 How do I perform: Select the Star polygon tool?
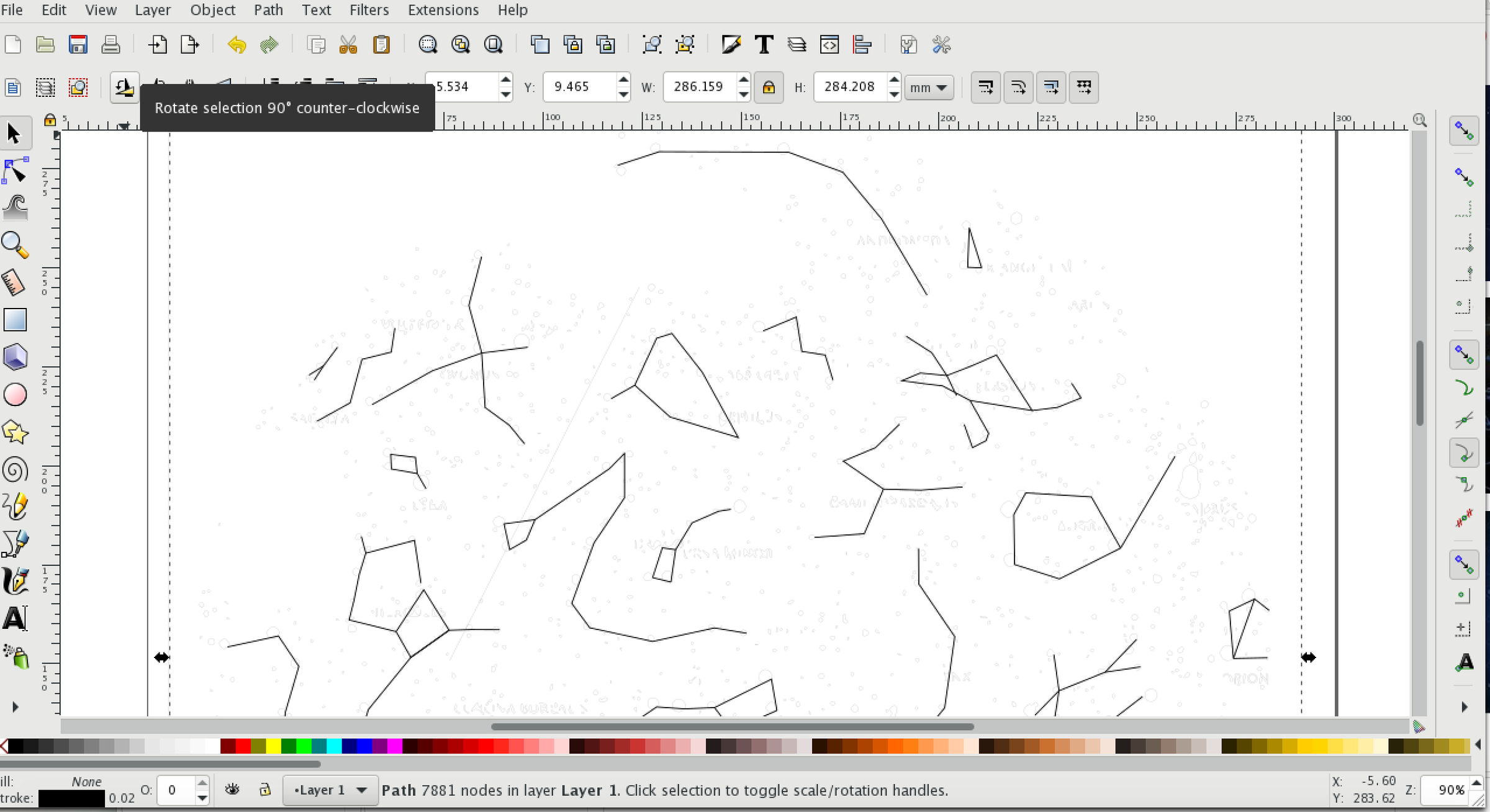[15, 432]
